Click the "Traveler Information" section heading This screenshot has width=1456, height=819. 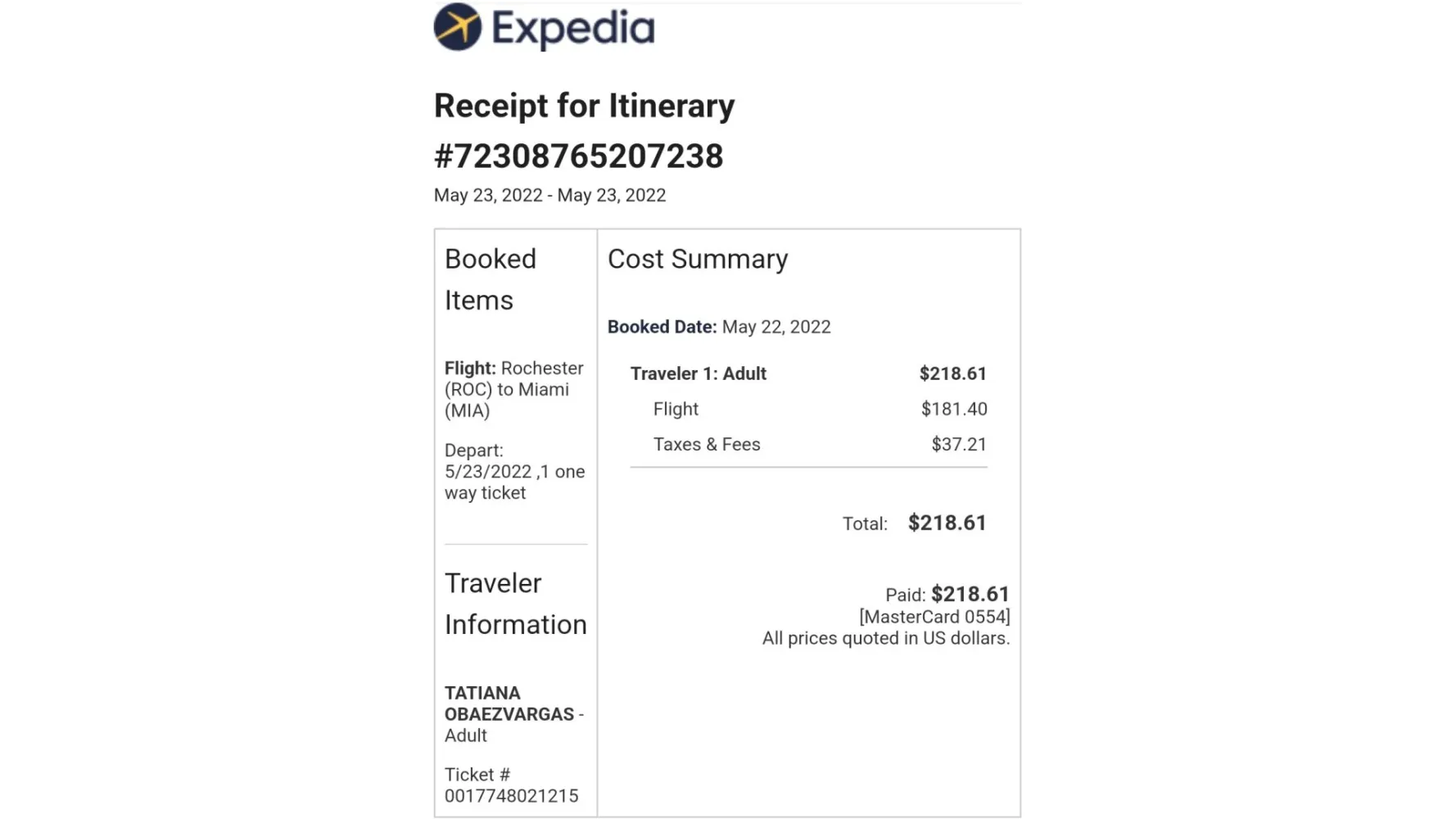(515, 604)
